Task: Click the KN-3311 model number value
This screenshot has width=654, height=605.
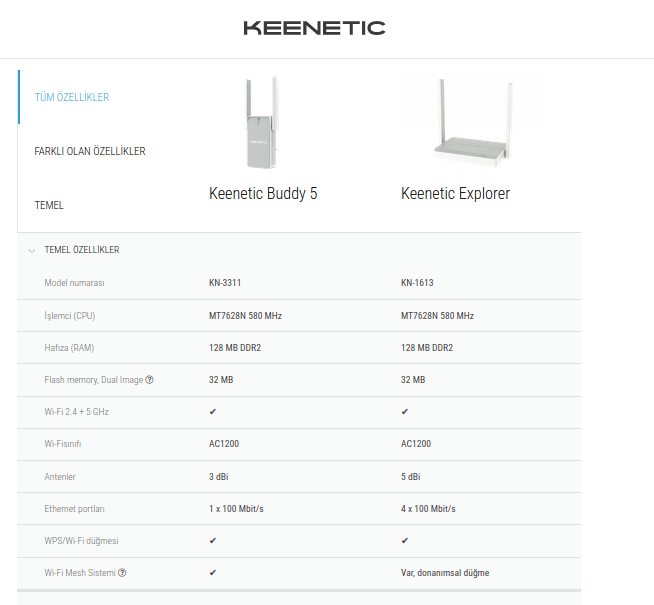Action: (225, 283)
